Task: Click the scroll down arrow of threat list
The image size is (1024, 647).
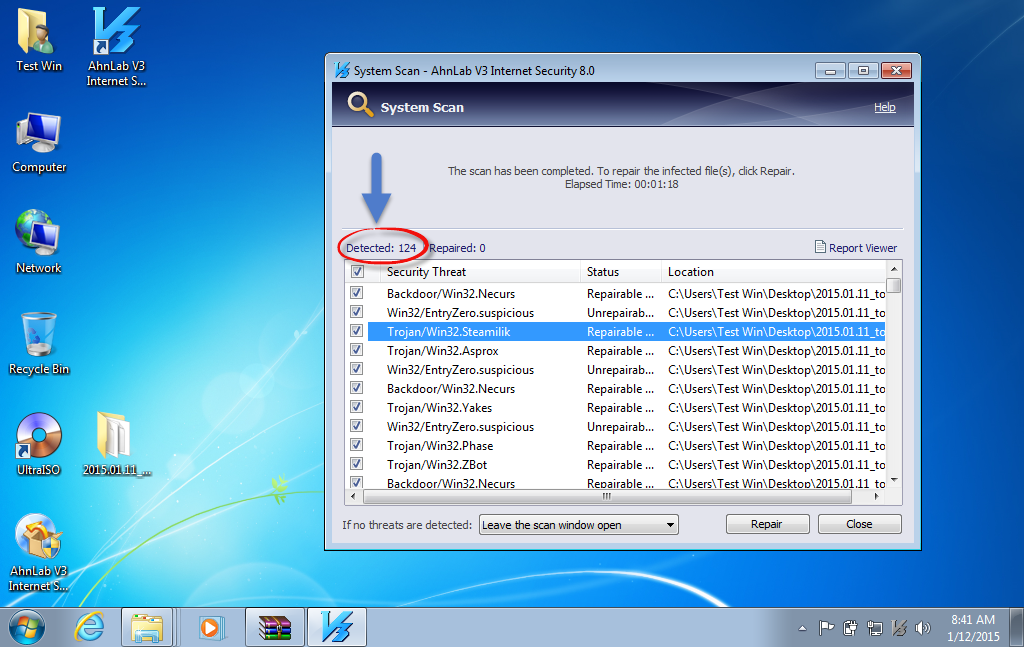Action: point(894,481)
